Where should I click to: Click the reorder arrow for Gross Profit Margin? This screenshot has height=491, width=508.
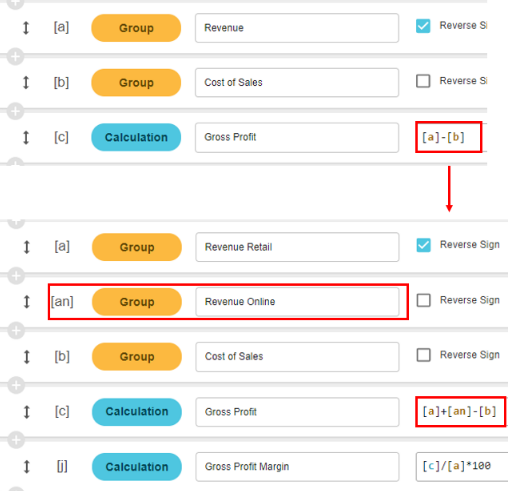coord(27,467)
